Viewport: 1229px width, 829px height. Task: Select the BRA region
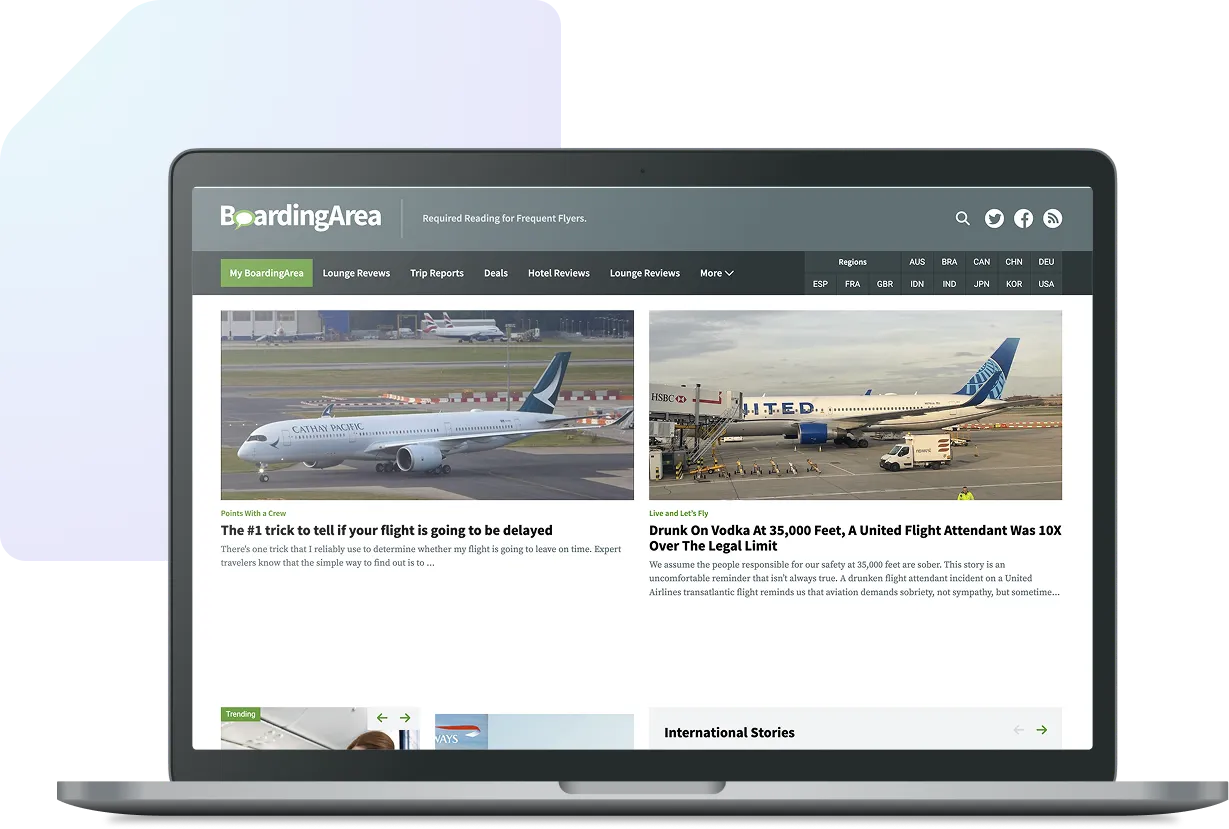pyautogui.click(x=949, y=262)
